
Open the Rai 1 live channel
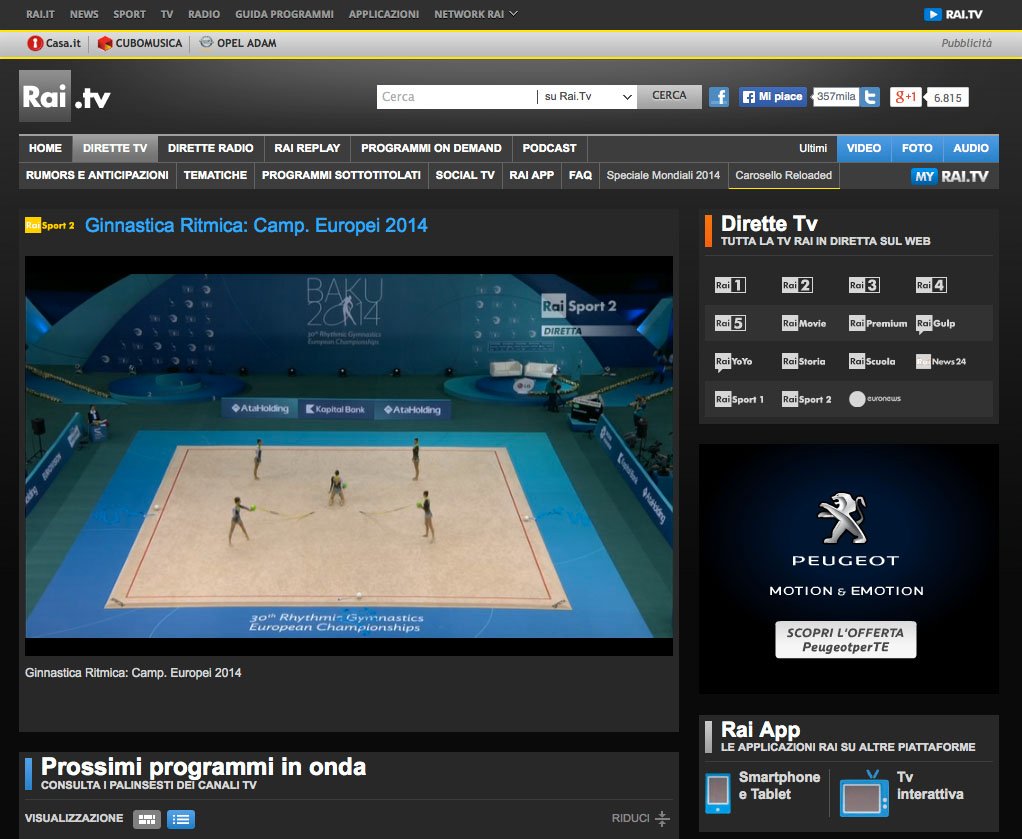[730, 285]
